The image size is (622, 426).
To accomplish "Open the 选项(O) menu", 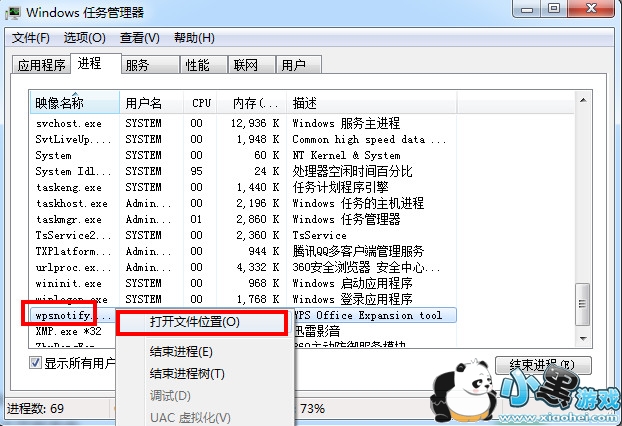I will (84, 38).
